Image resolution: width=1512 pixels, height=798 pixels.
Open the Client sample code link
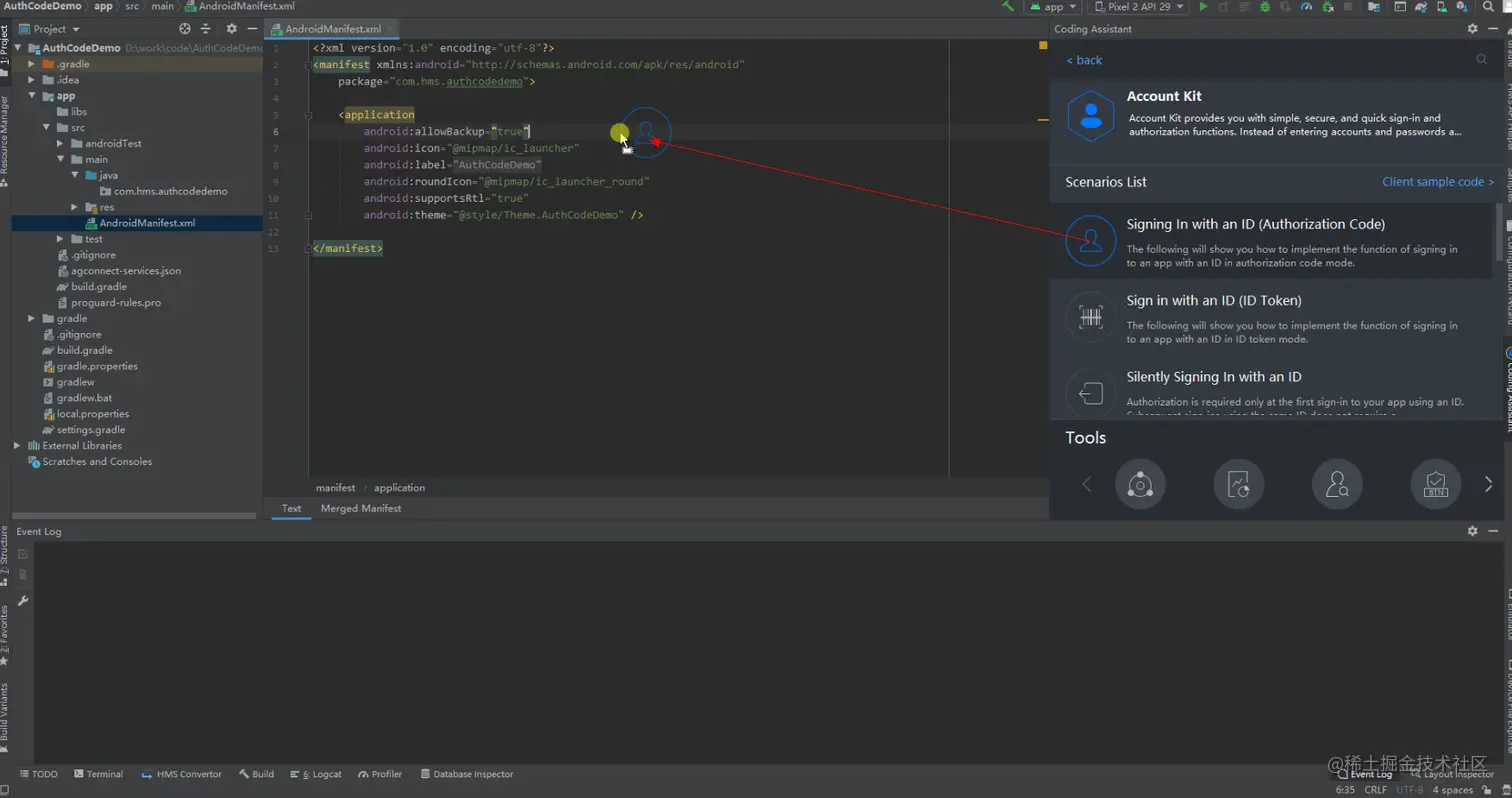click(1438, 182)
